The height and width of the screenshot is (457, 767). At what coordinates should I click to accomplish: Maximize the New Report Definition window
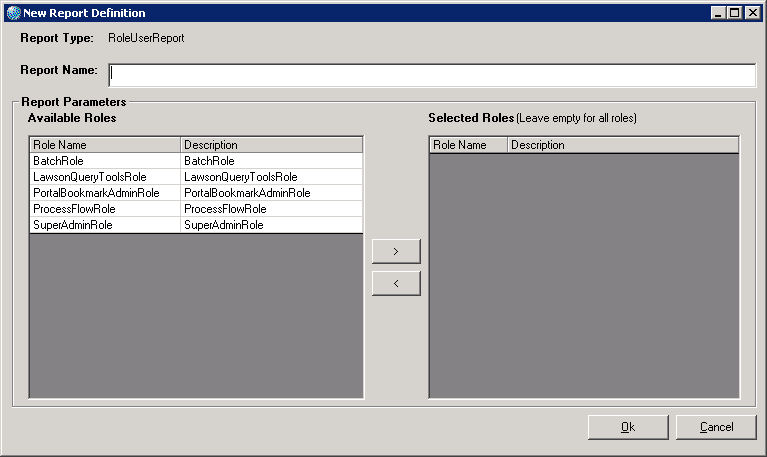(735, 13)
